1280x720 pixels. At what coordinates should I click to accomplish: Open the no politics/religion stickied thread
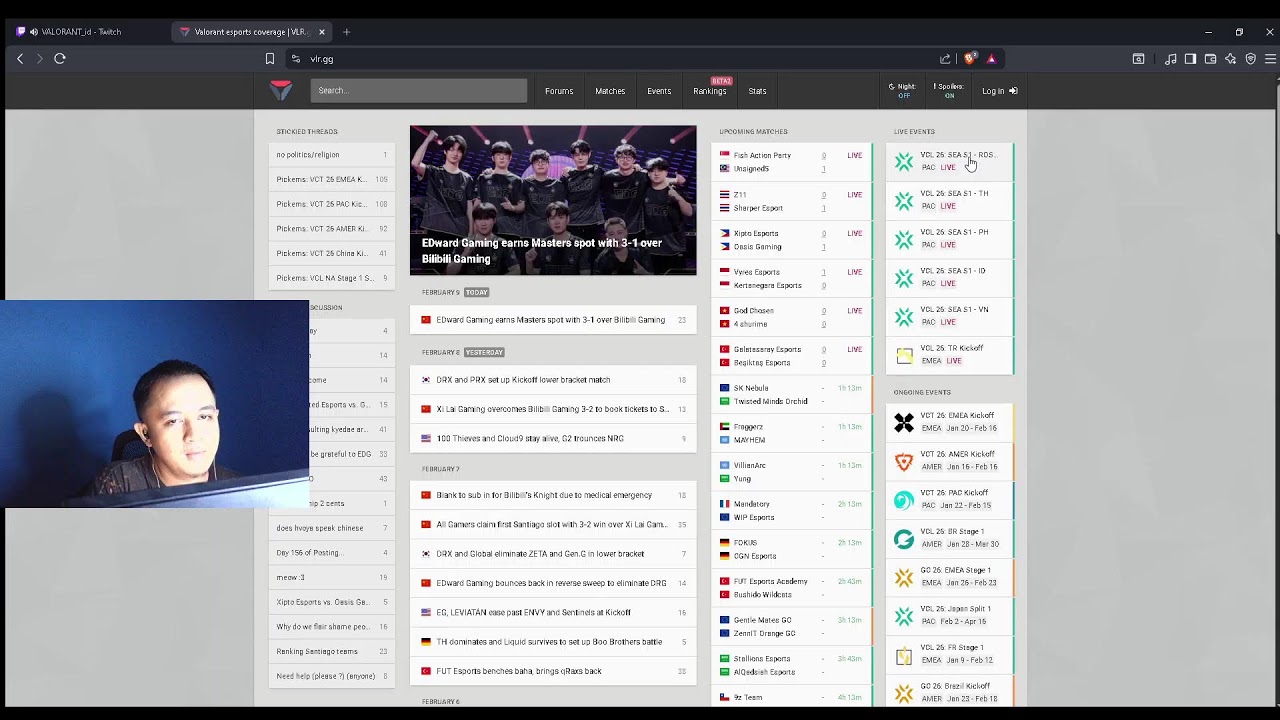point(332,155)
